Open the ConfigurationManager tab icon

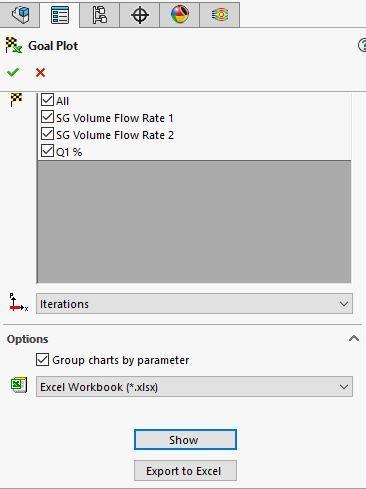100,15
